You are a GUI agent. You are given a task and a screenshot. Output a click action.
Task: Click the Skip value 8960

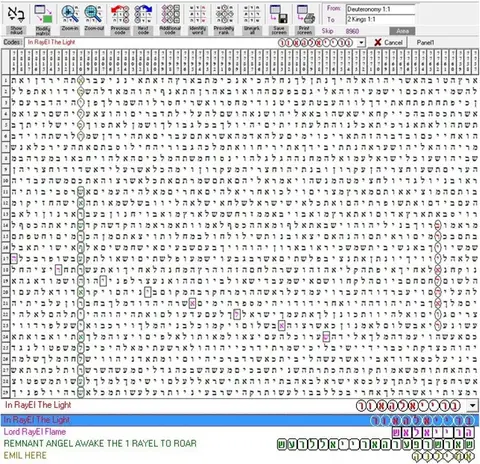point(352,31)
